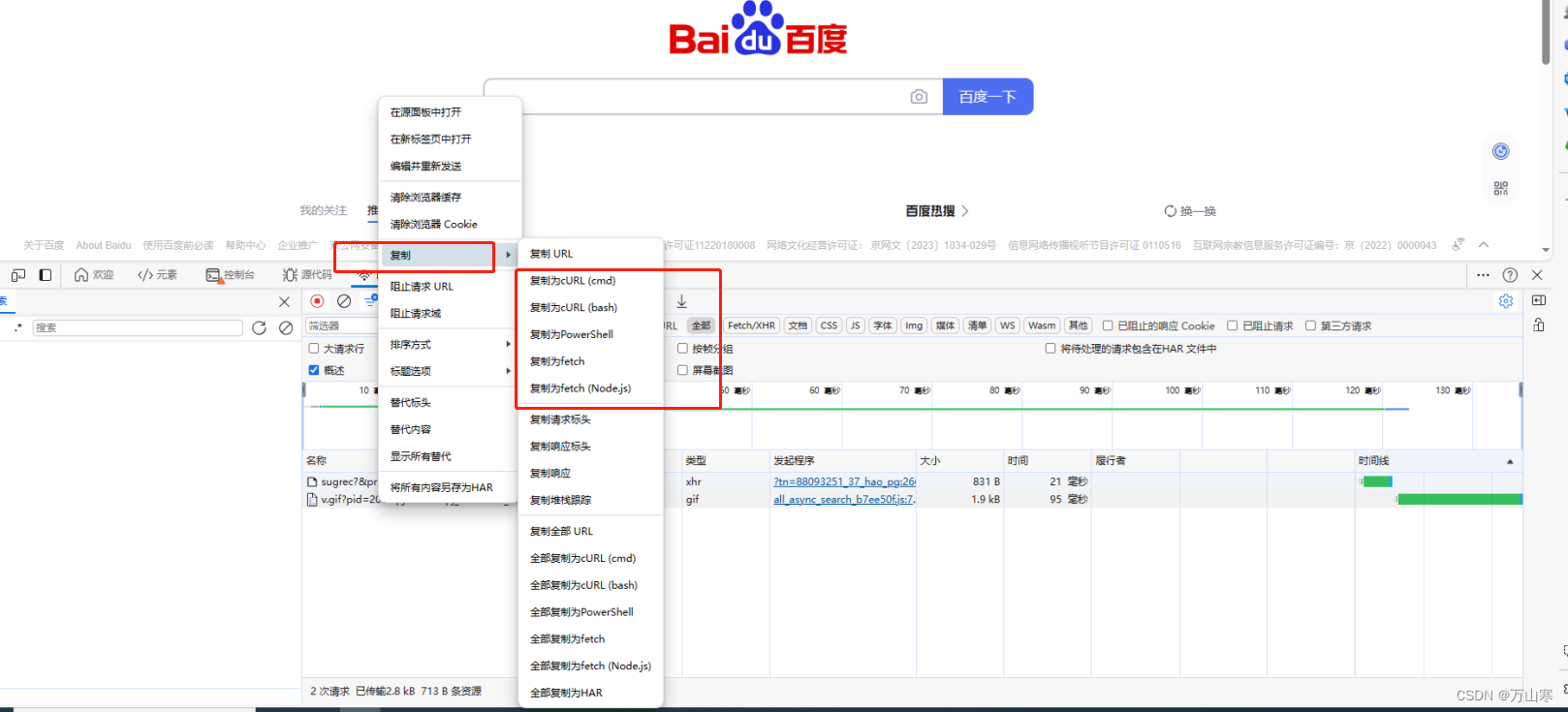The width and height of the screenshot is (1568, 712).
Task: Toggle the 屏幕截图 checkbox
Action: pos(682,370)
